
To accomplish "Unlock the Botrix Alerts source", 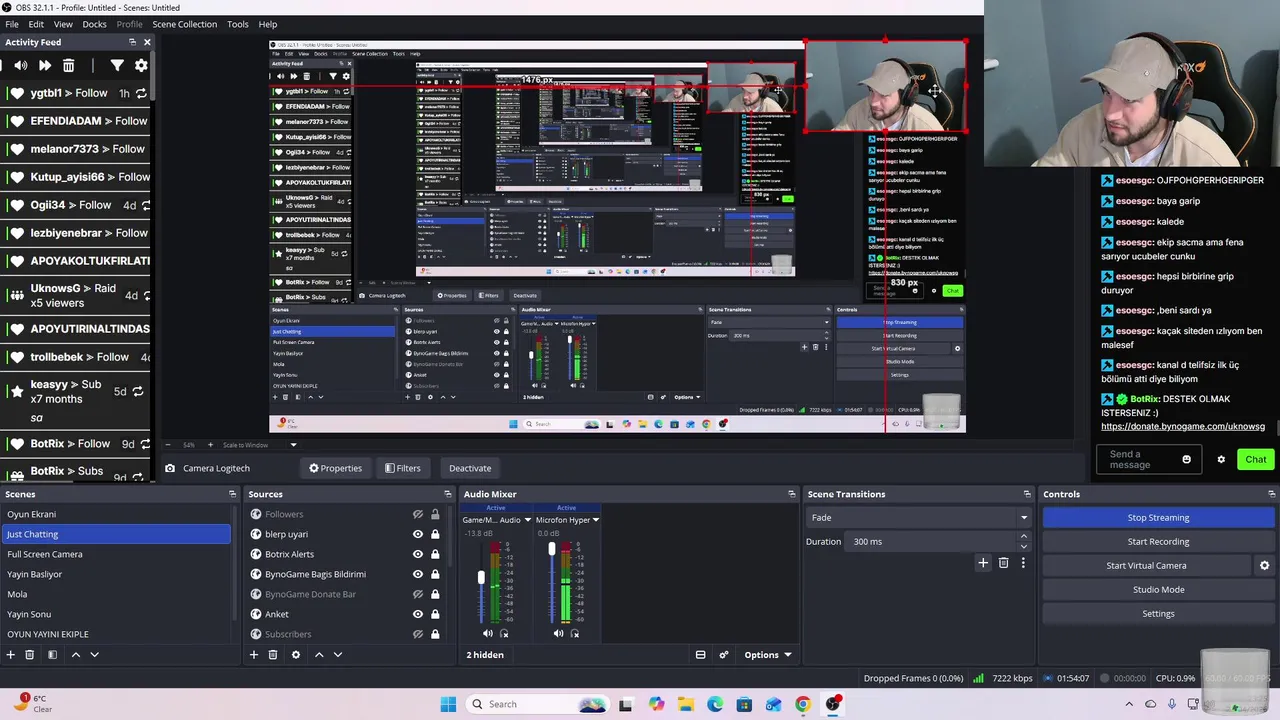I will click(x=435, y=554).
